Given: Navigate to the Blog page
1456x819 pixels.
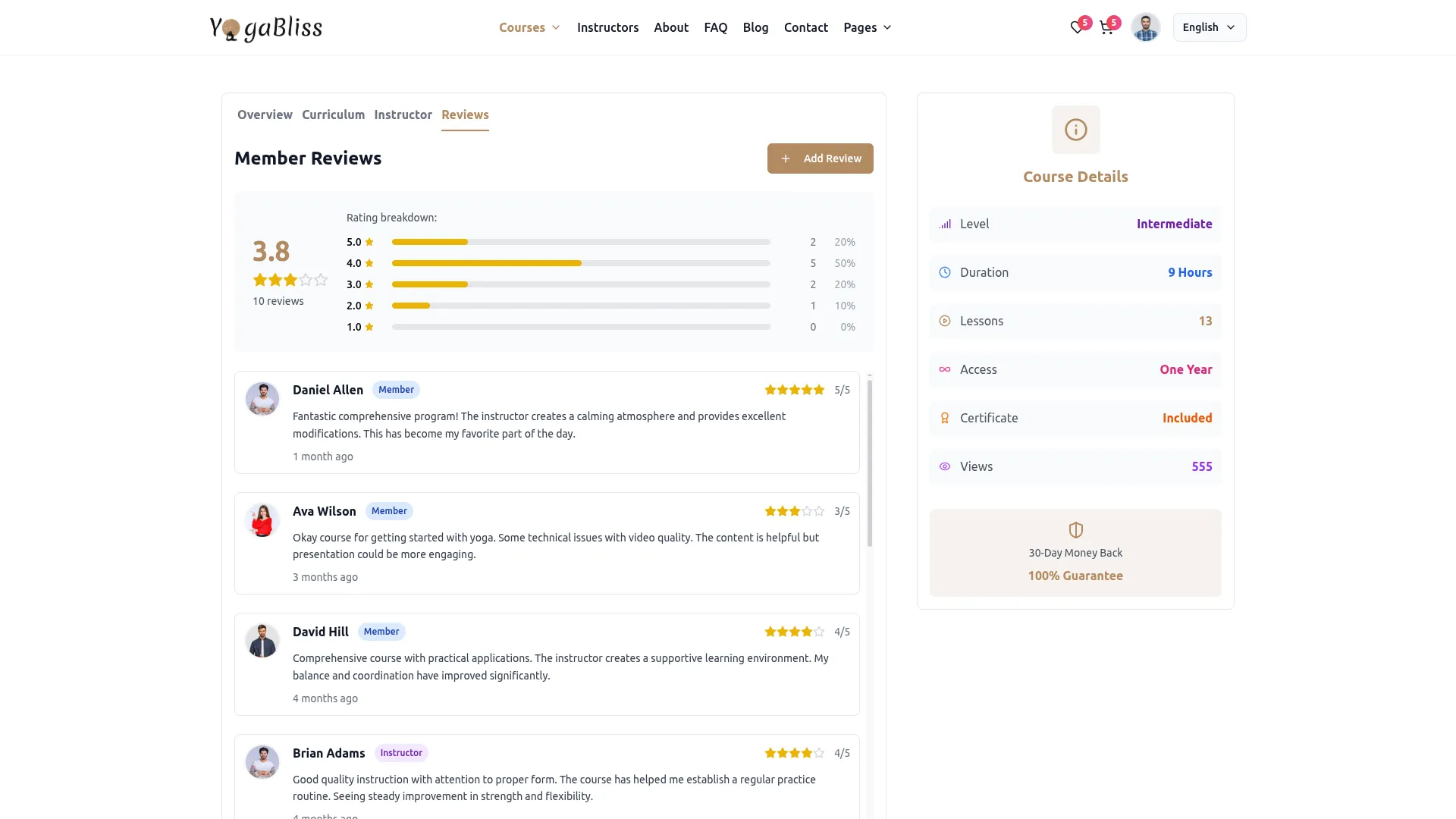Looking at the screenshot, I should pos(755,27).
